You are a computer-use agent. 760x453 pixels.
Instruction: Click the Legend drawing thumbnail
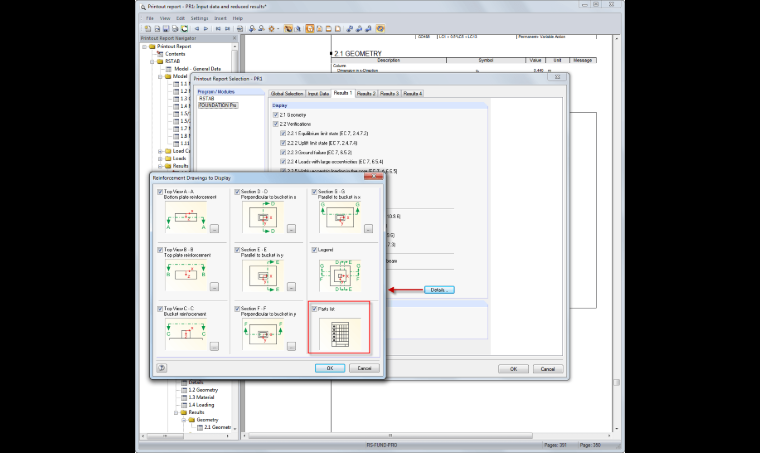click(x=340, y=276)
